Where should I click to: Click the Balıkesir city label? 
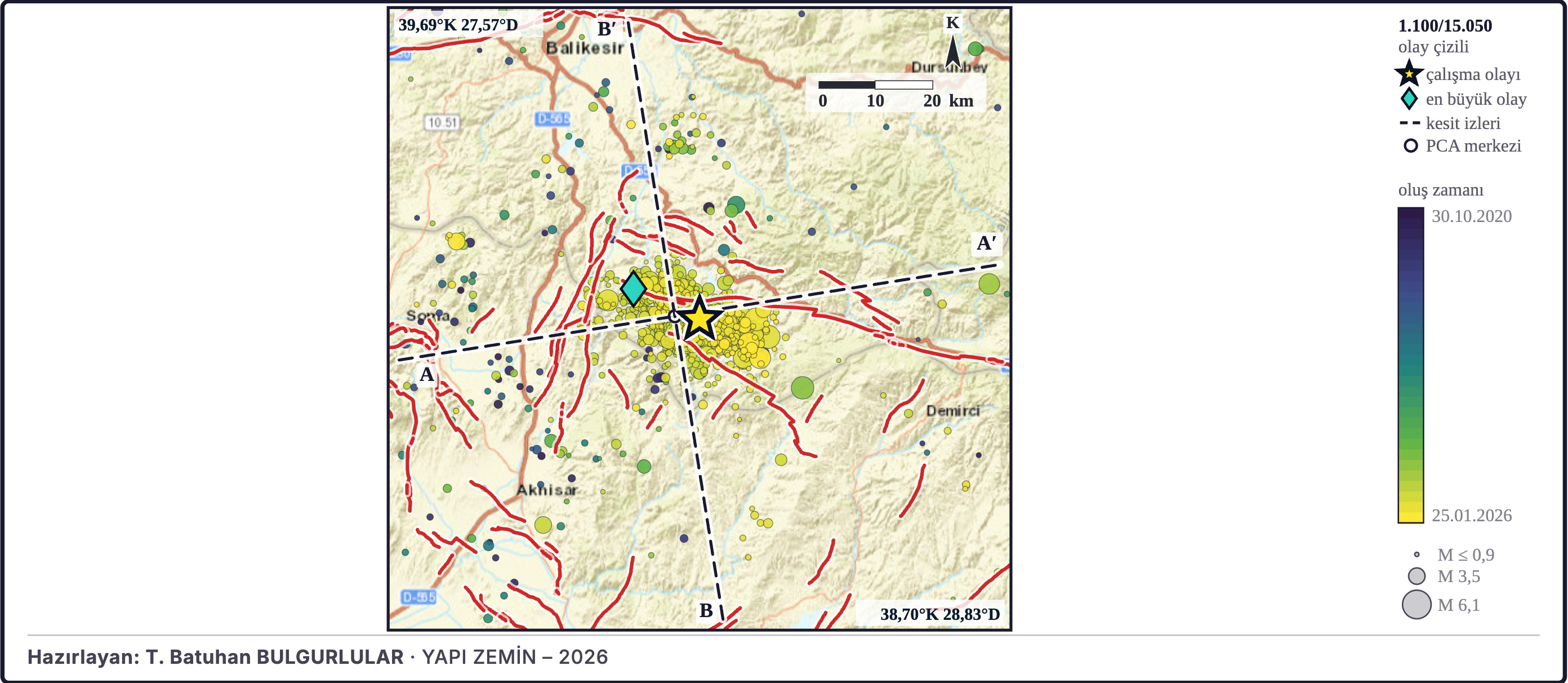click(585, 48)
